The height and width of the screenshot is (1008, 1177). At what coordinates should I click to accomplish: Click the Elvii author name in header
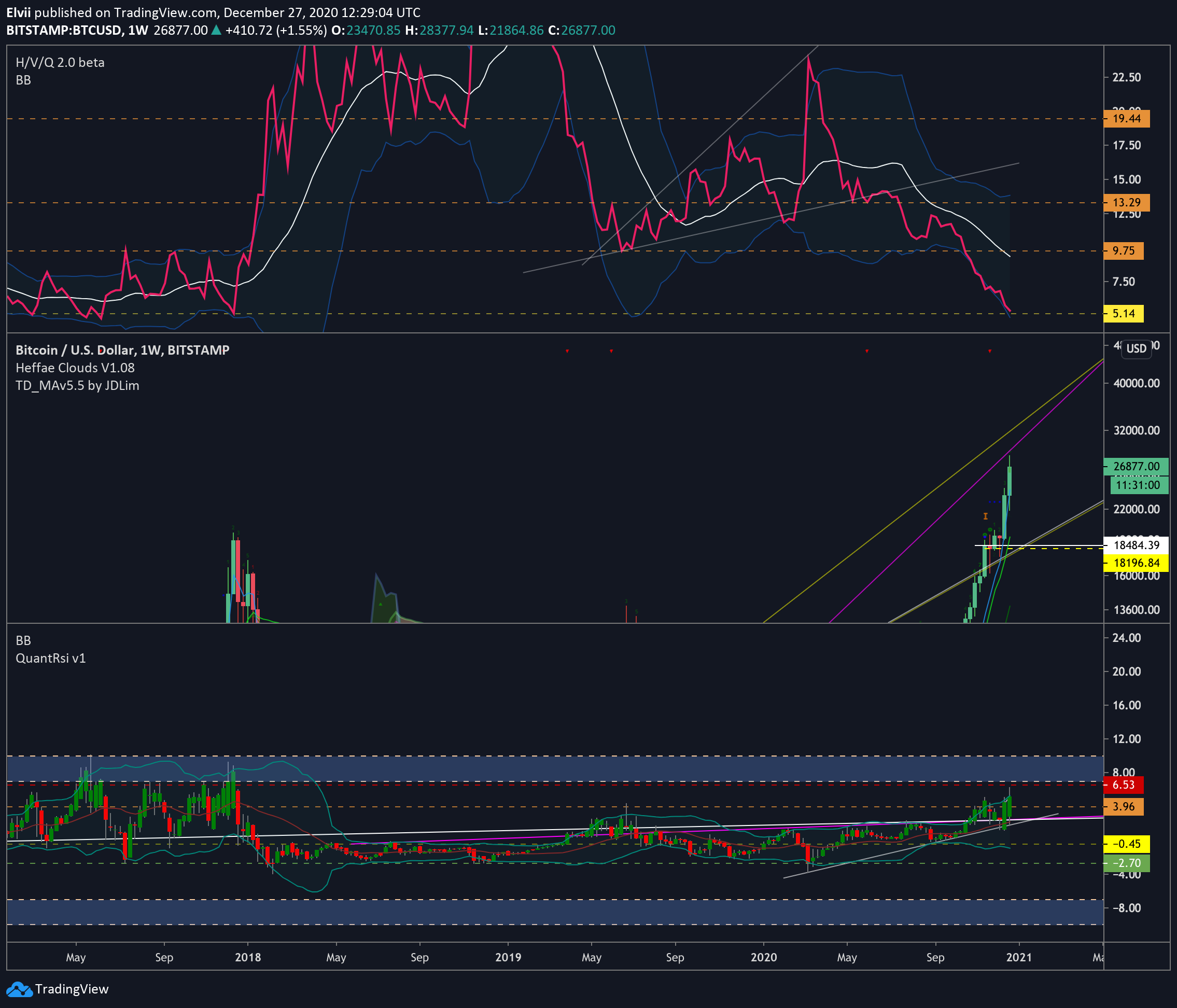pyautogui.click(x=18, y=12)
